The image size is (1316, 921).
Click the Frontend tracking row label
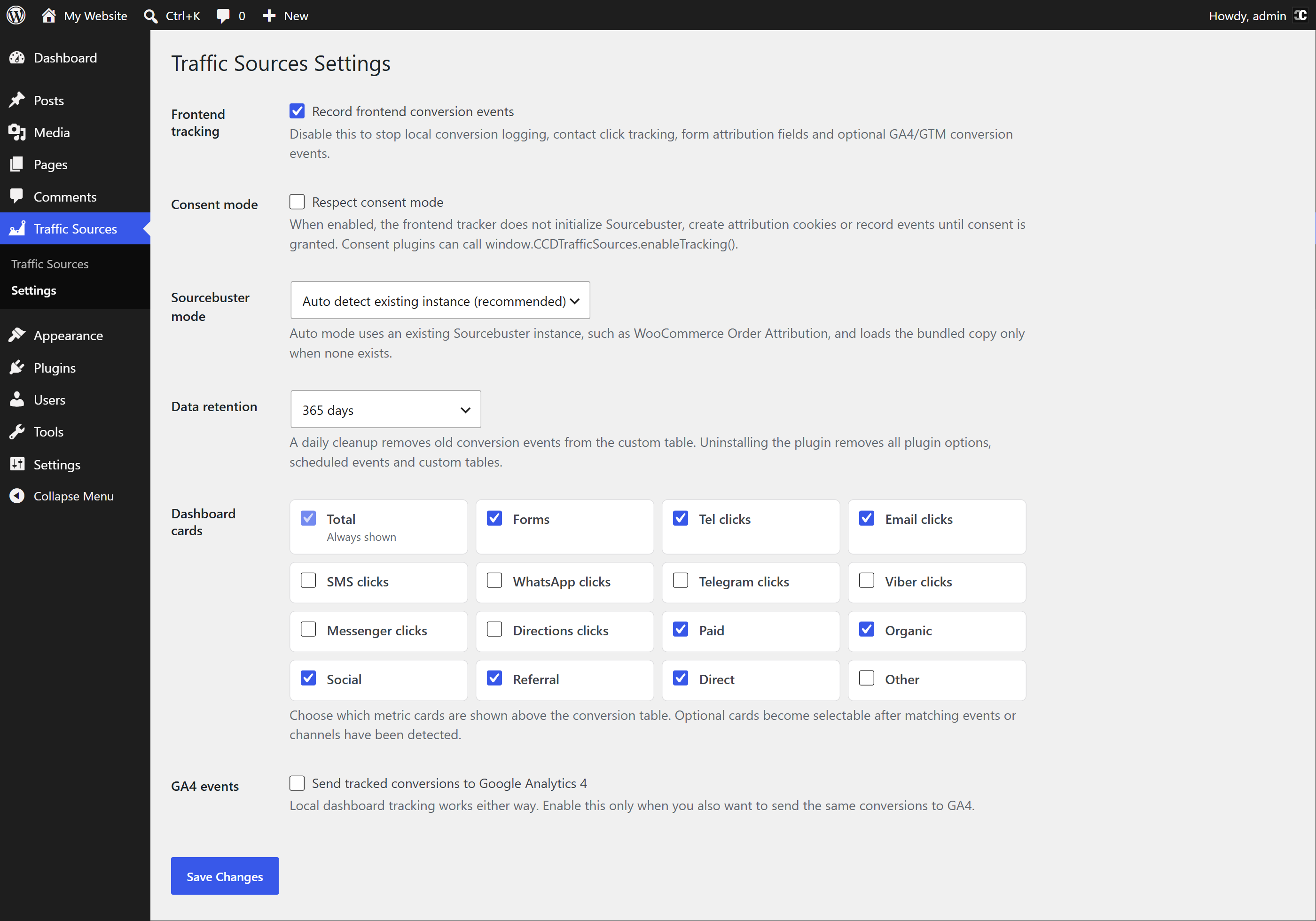coord(198,123)
